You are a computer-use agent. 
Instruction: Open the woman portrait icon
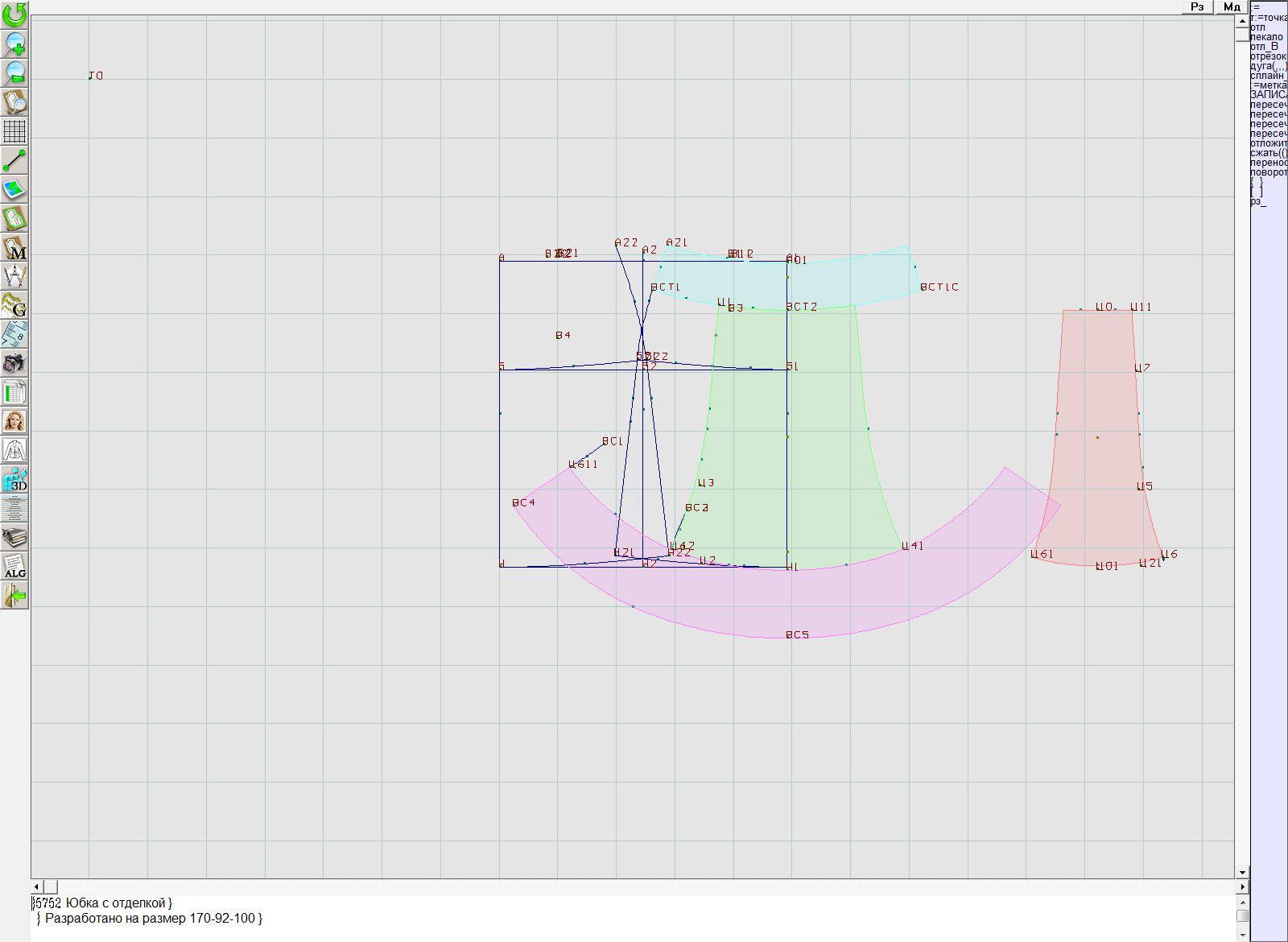(x=14, y=421)
